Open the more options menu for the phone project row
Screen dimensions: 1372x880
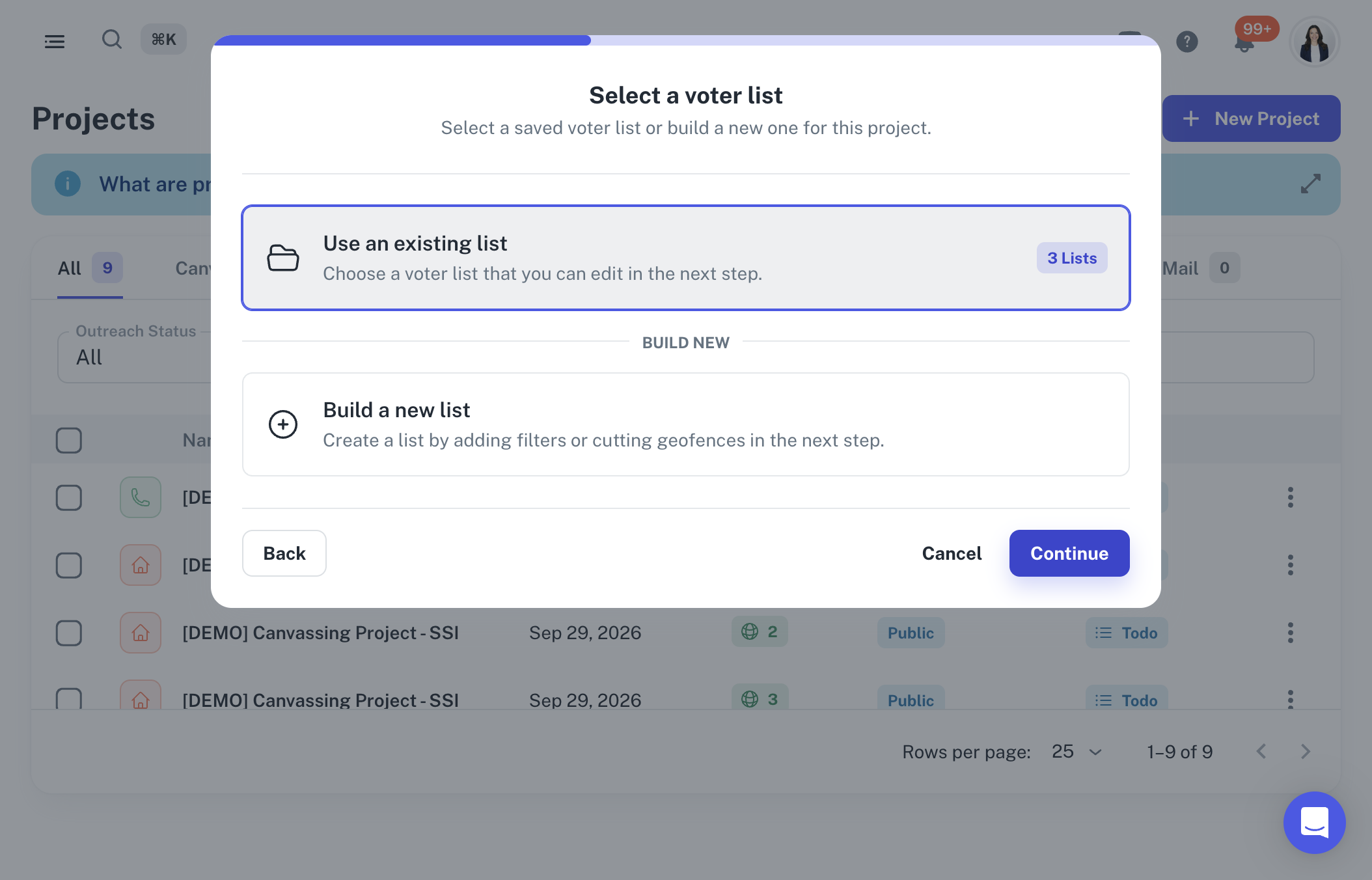click(1290, 497)
